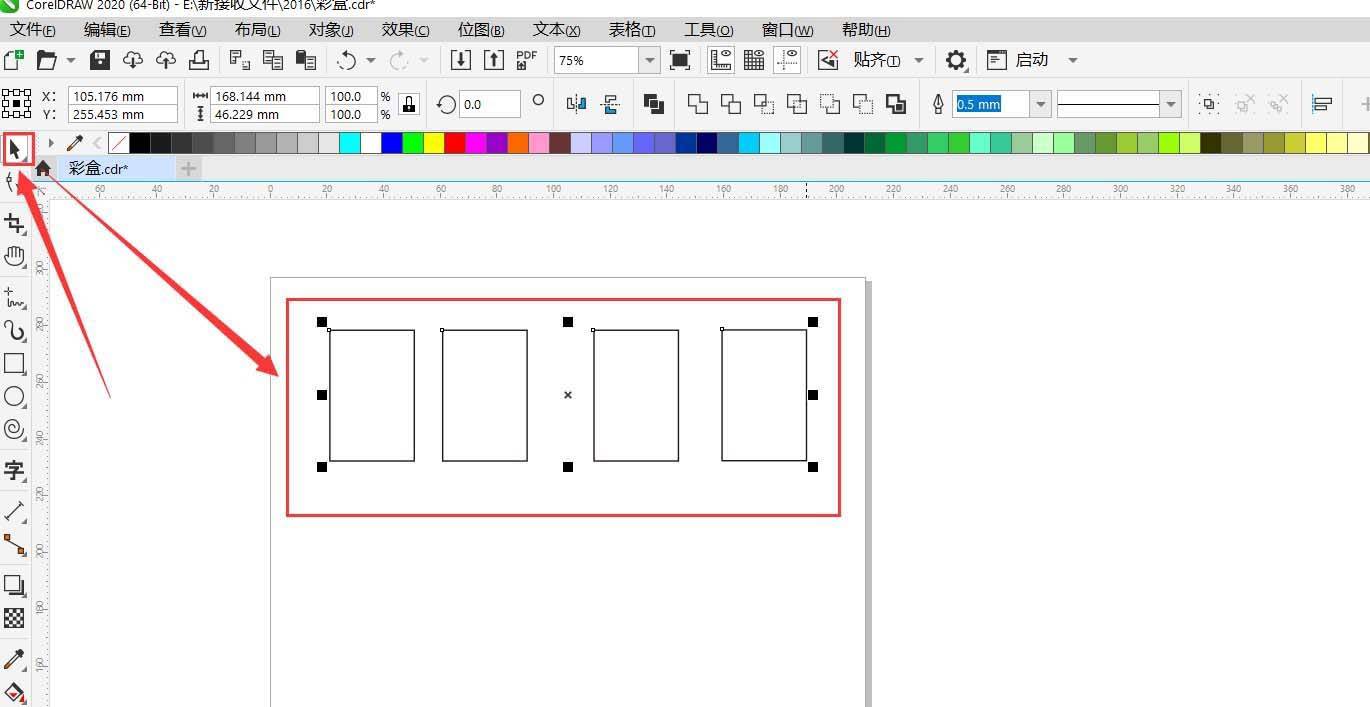Click the 启动 launch button
Screen dimensions: 1370x707
1031,60
